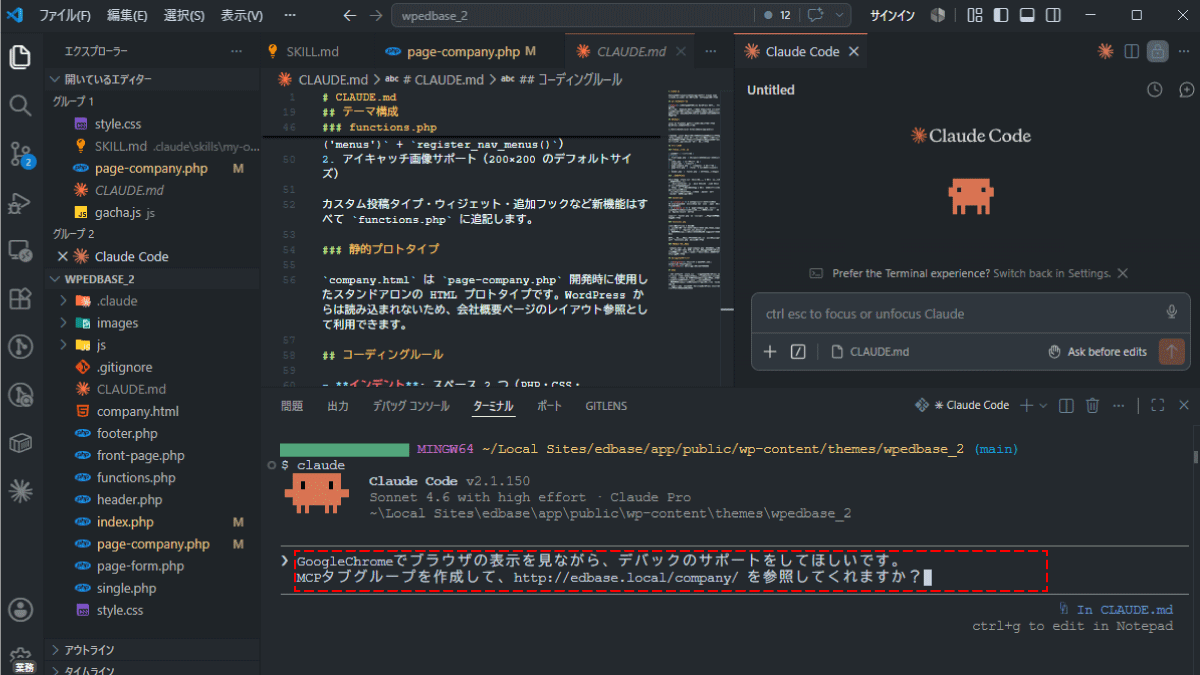Open the Explorer view in activity bar

coord(20,57)
